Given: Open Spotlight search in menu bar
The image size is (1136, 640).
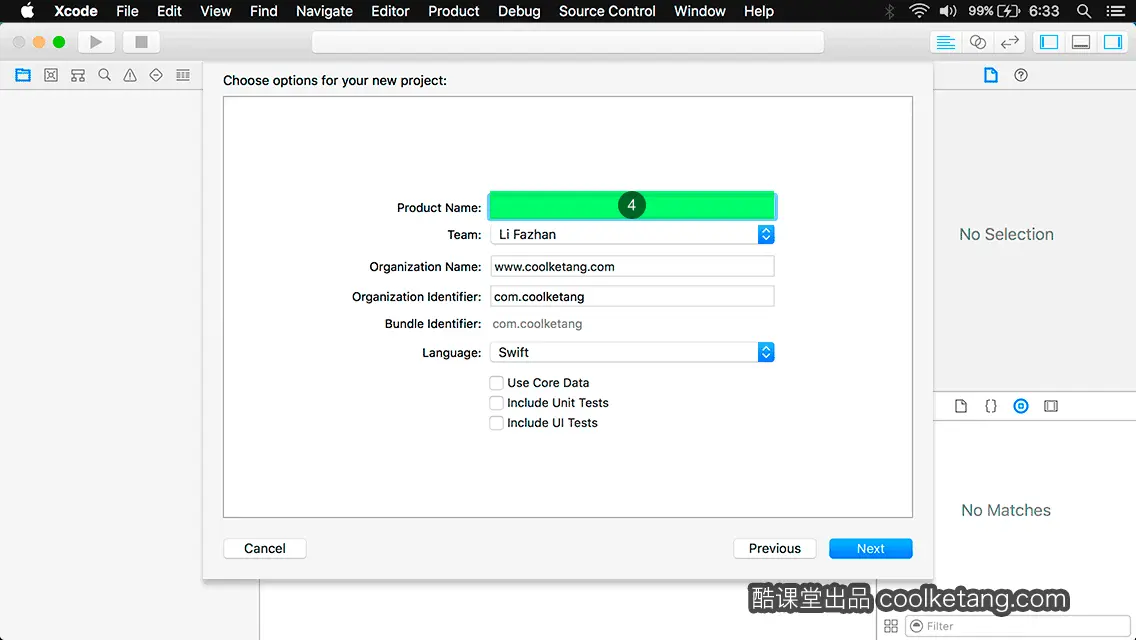Looking at the screenshot, I should click(1084, 11).
